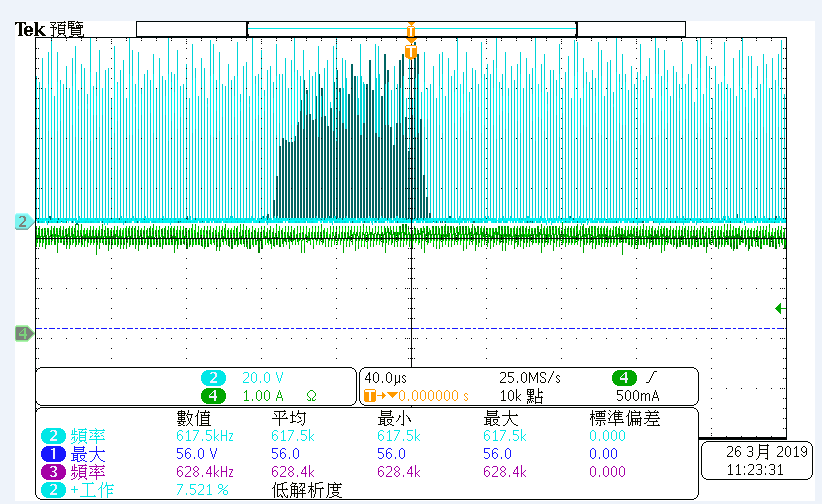Click the 標準偏差 column header
The height and width of the screenshot is (504, 822).
624,419
